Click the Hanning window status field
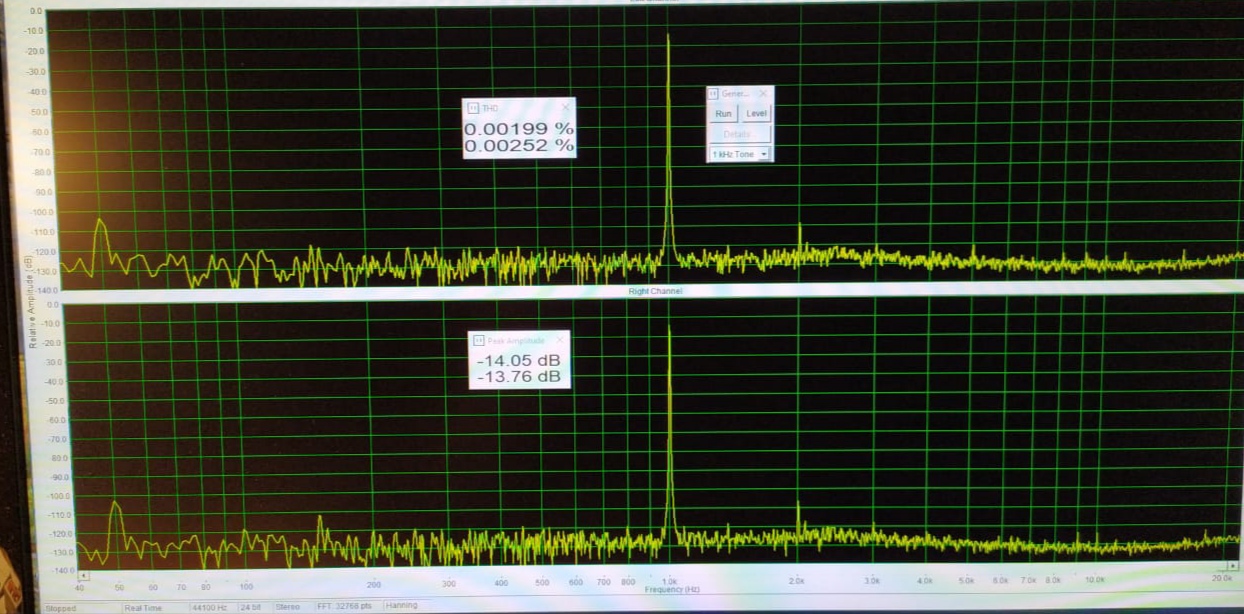Screen dimensions: 1244x614 [x=401, y=607]
